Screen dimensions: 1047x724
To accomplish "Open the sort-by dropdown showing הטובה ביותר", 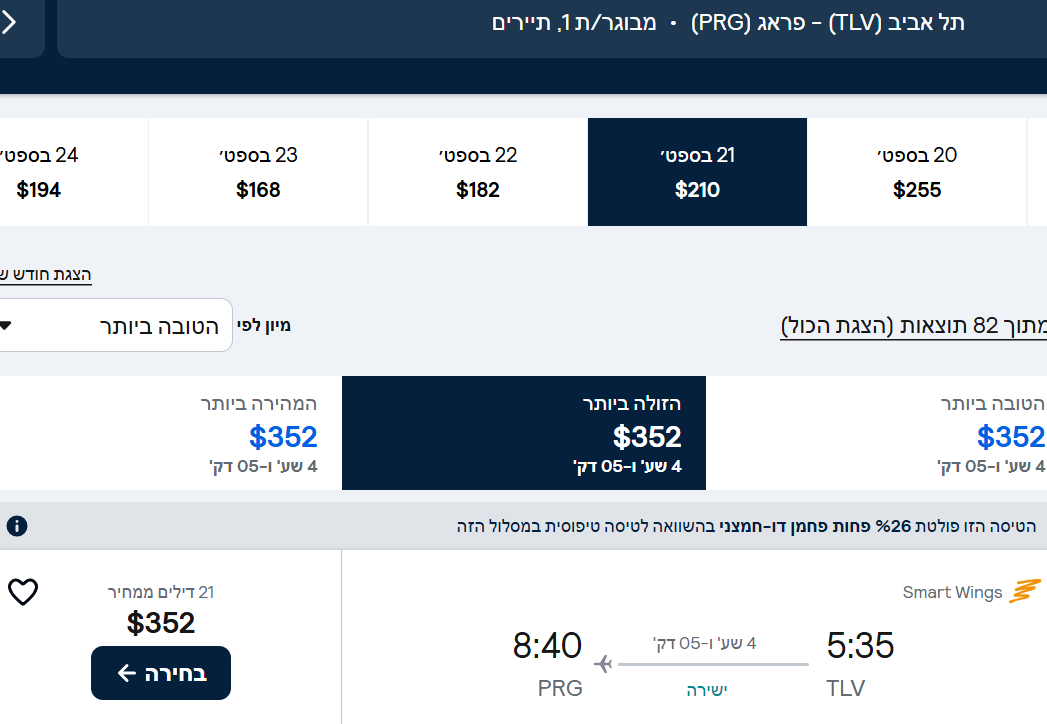I will pos(116,326).
